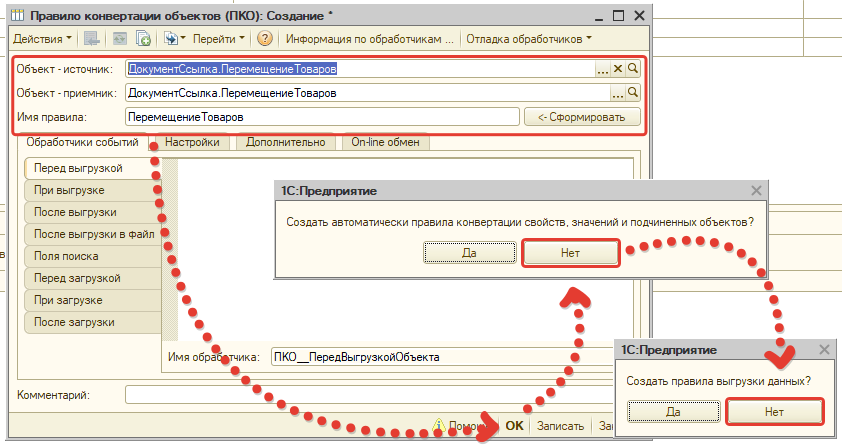Close the automatic conversion rules dialog
Image resolution: width=842 pixels, height=445 pixels.
pos(756,191)
